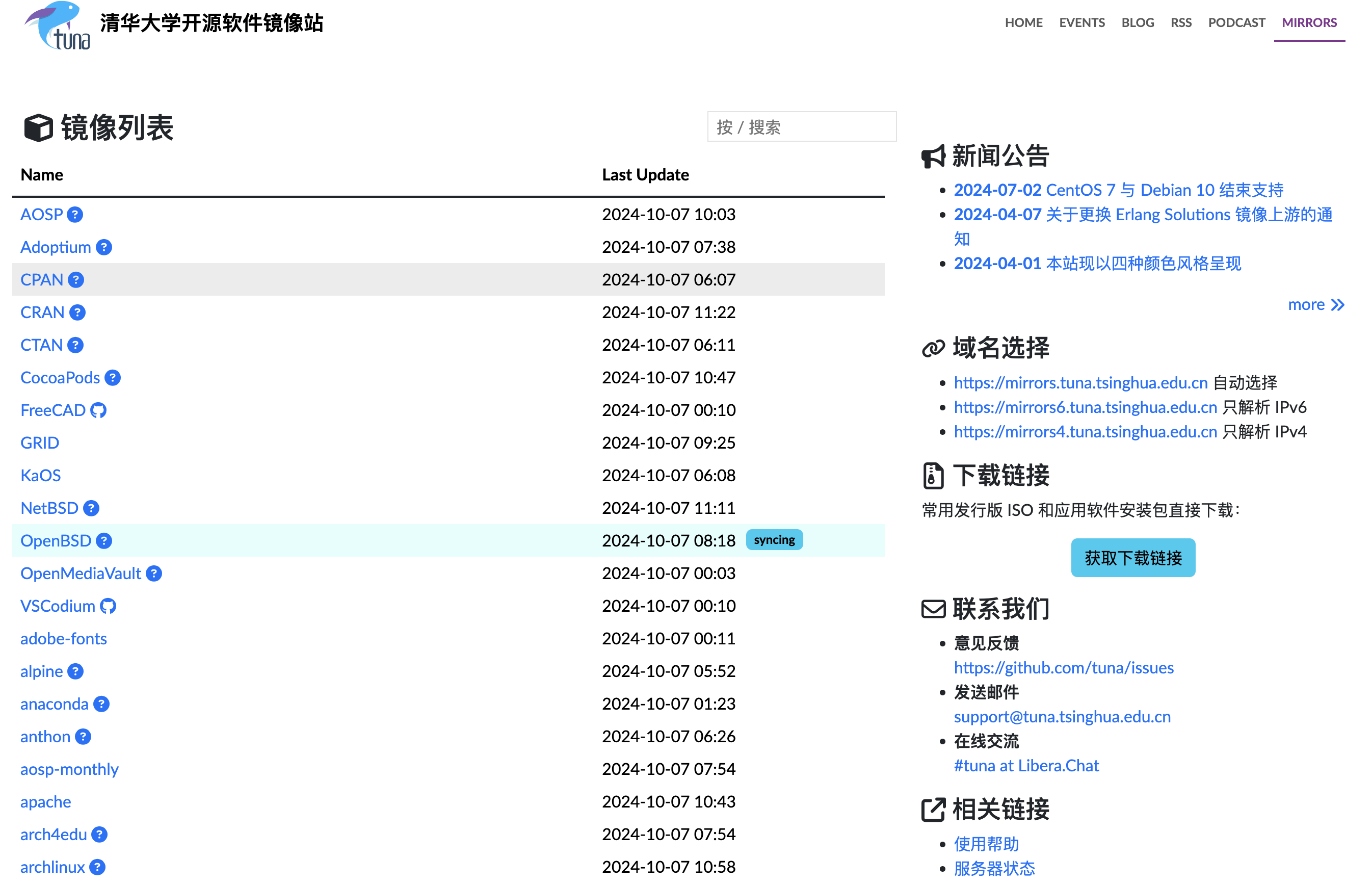Open the HOME navigation item
Viewport: 1372px width, 885px height.
click(x=1023, y=22)
